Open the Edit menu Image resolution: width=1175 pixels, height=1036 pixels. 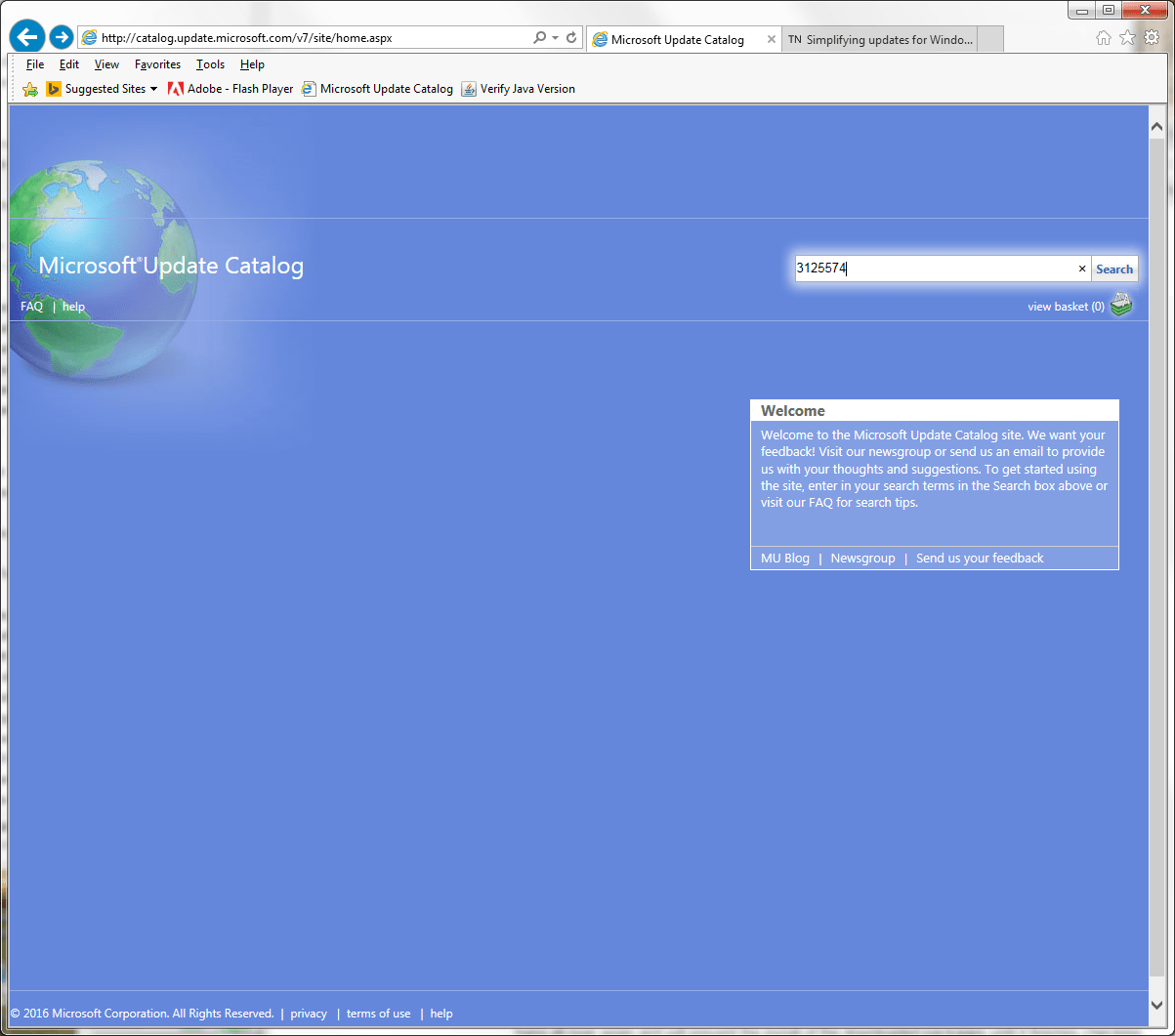click(69, 64)
